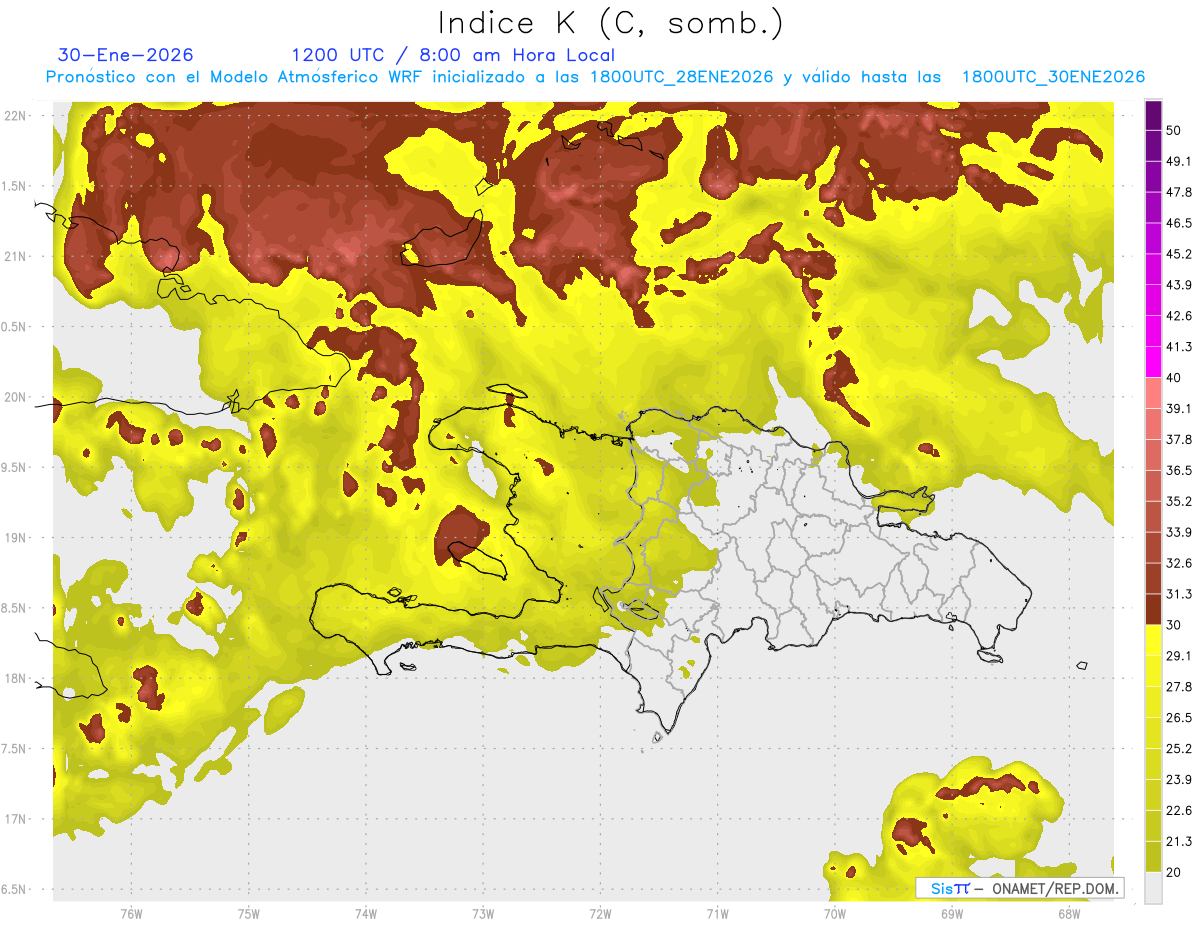The width and height of the screenshot is (1200, 927).
Task: Pick the gray swatch below 20
Action: coord(1153,888)
